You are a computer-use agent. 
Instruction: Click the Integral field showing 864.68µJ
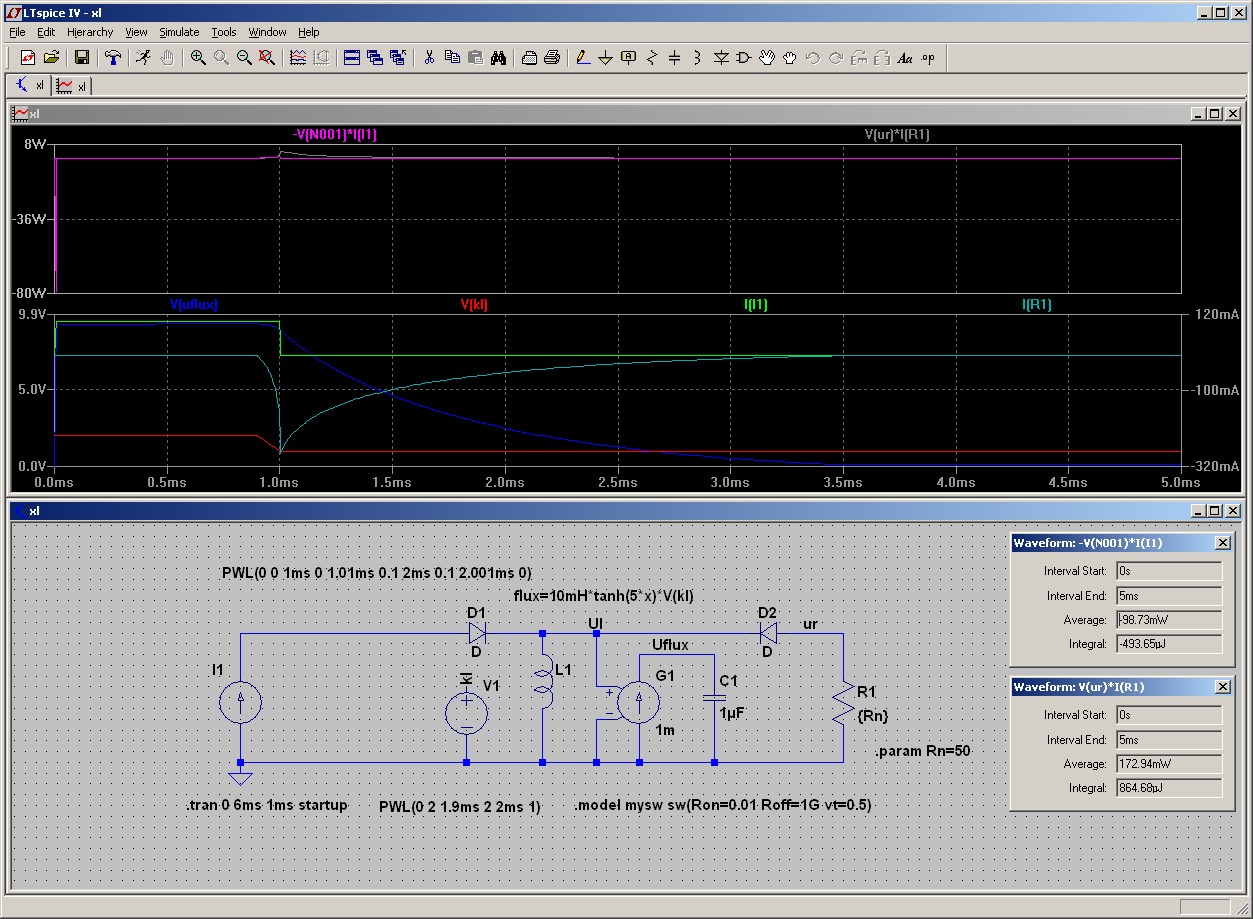click(x=1168, y=788)
